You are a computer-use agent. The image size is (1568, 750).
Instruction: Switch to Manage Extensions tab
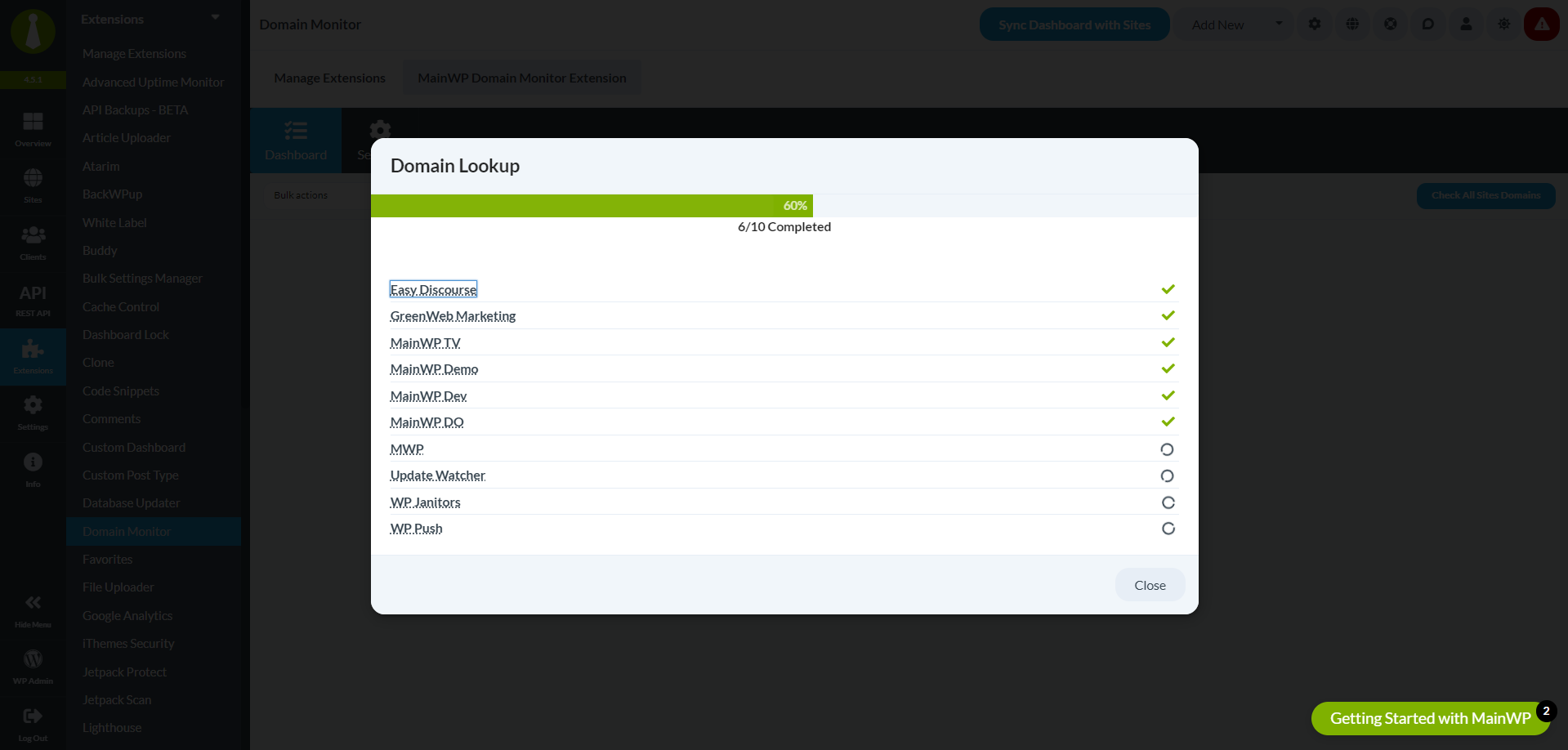point(329,78)
